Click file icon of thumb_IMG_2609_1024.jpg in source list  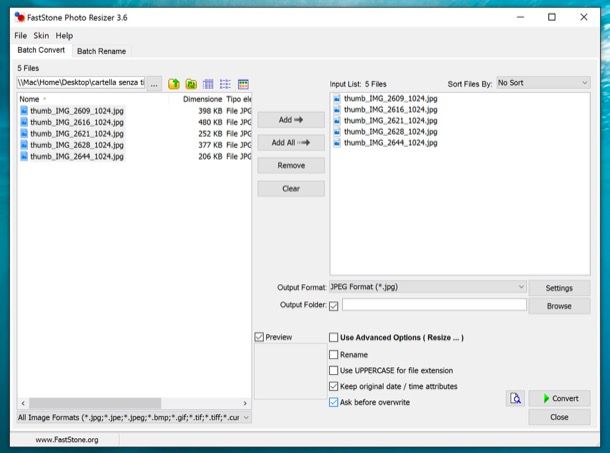point(24,111)
